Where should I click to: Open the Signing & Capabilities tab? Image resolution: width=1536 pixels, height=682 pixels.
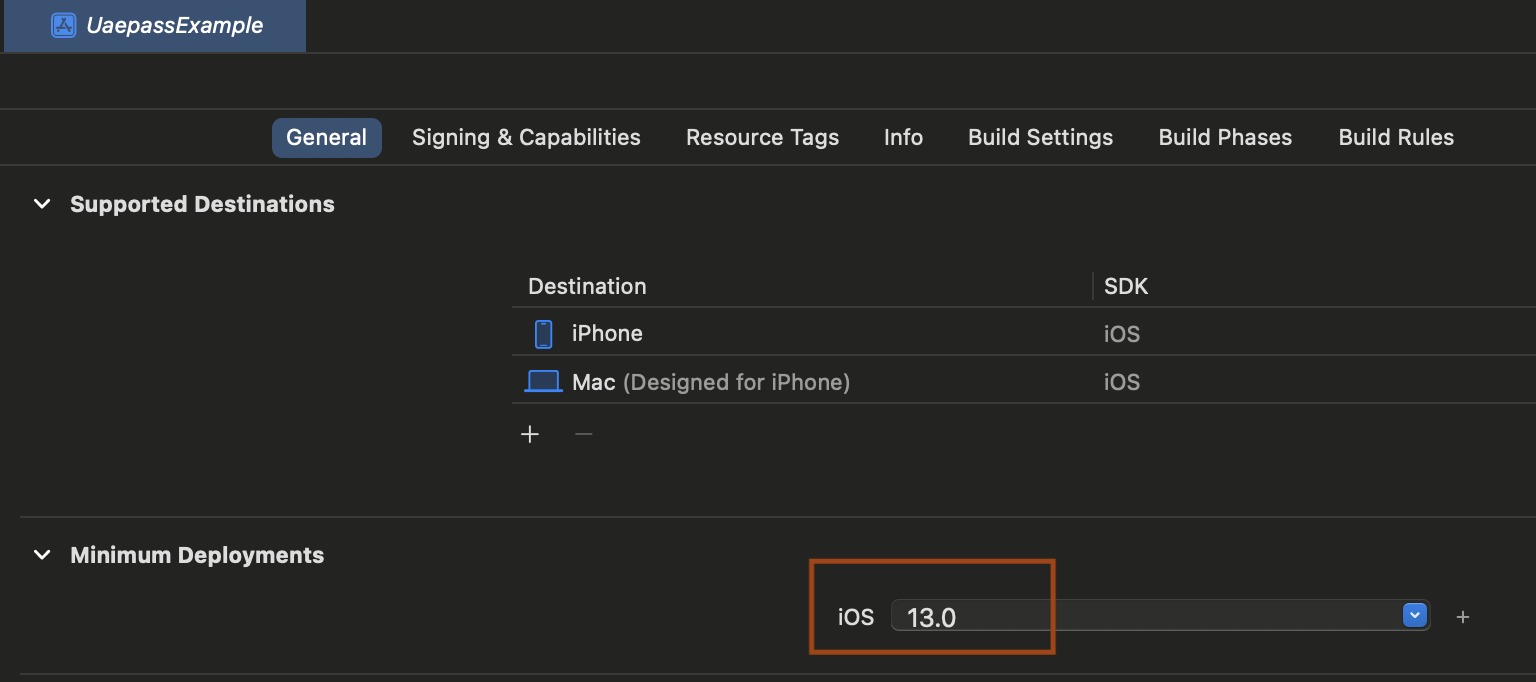pos(526,138)
